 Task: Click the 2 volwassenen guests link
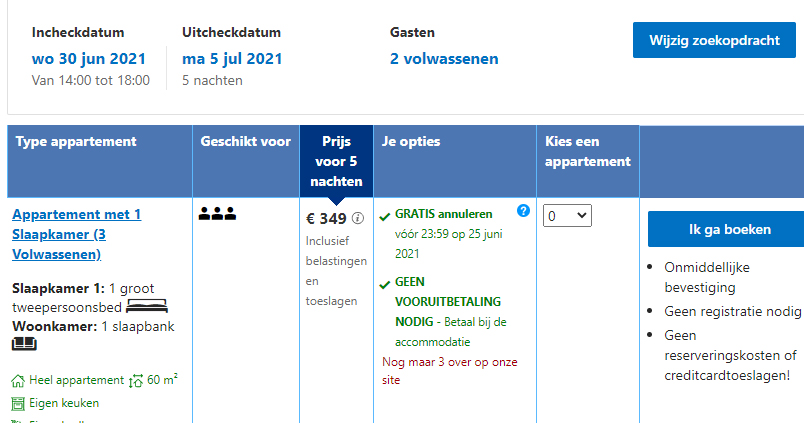(444, 59)
